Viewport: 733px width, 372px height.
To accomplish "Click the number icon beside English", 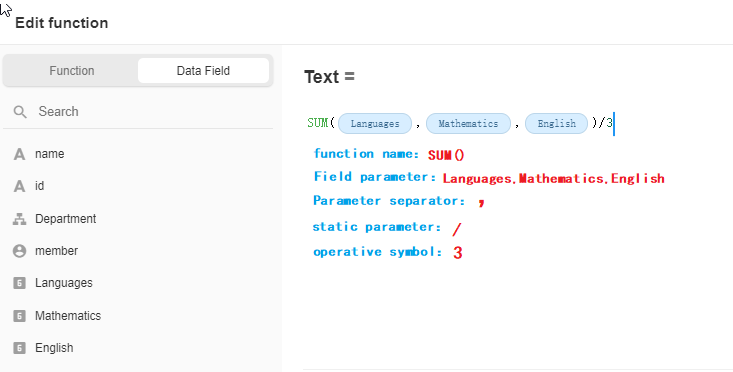I will [19, 348].
